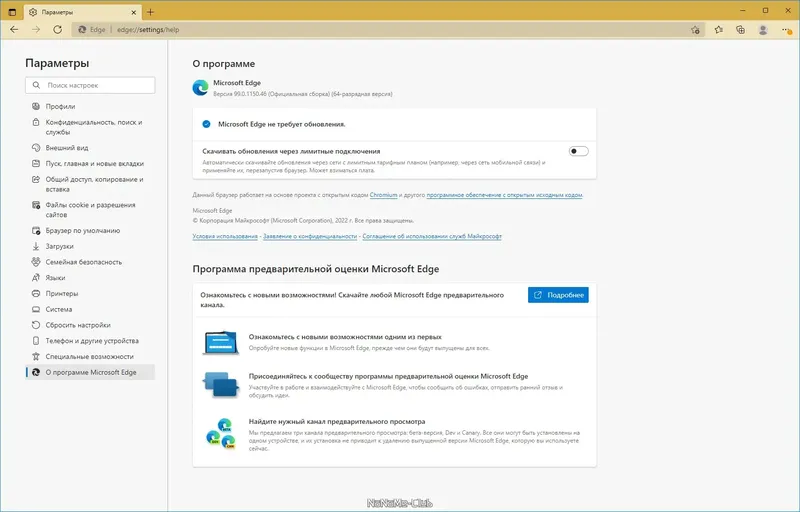Click the blue update status checkmark
This screenshot has height=512, width=800.
click(x=206, y=124)
